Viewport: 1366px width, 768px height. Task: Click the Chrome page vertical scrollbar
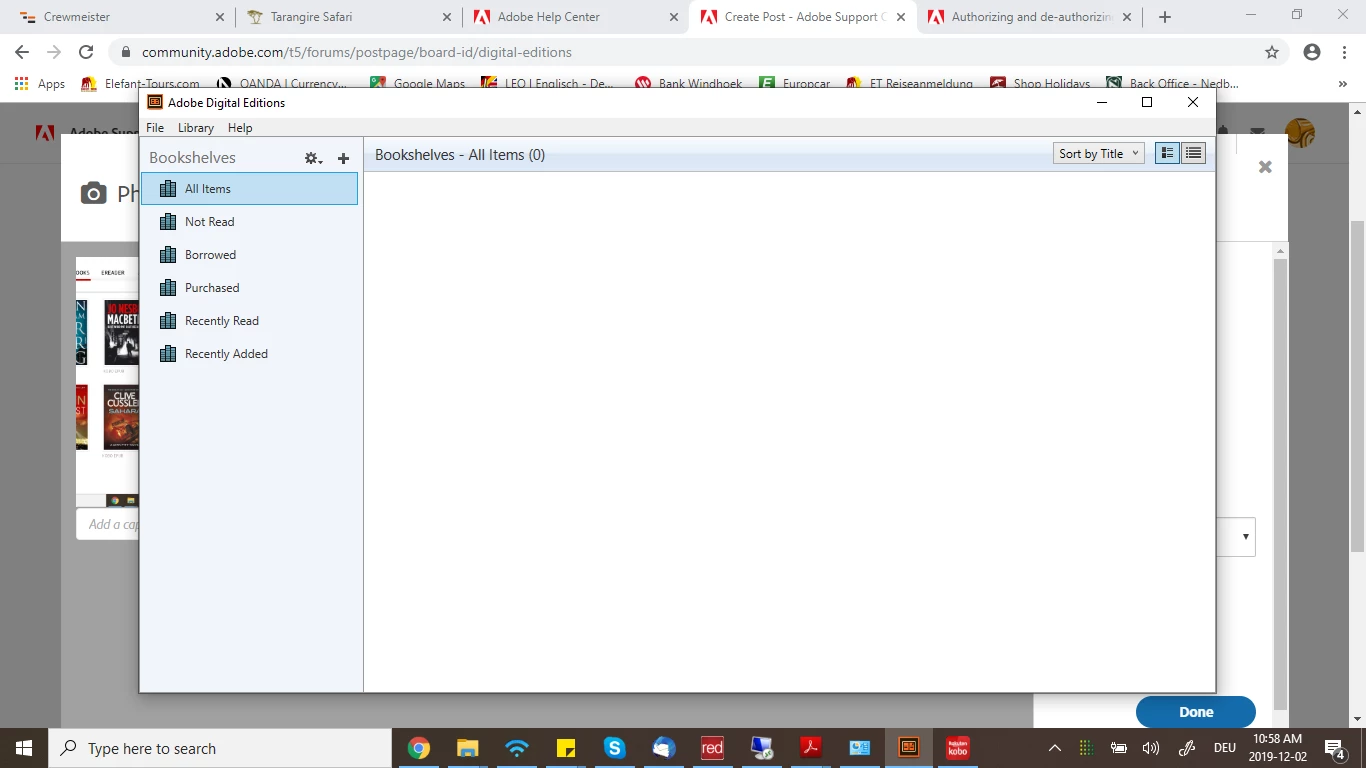pos(1357,385)
